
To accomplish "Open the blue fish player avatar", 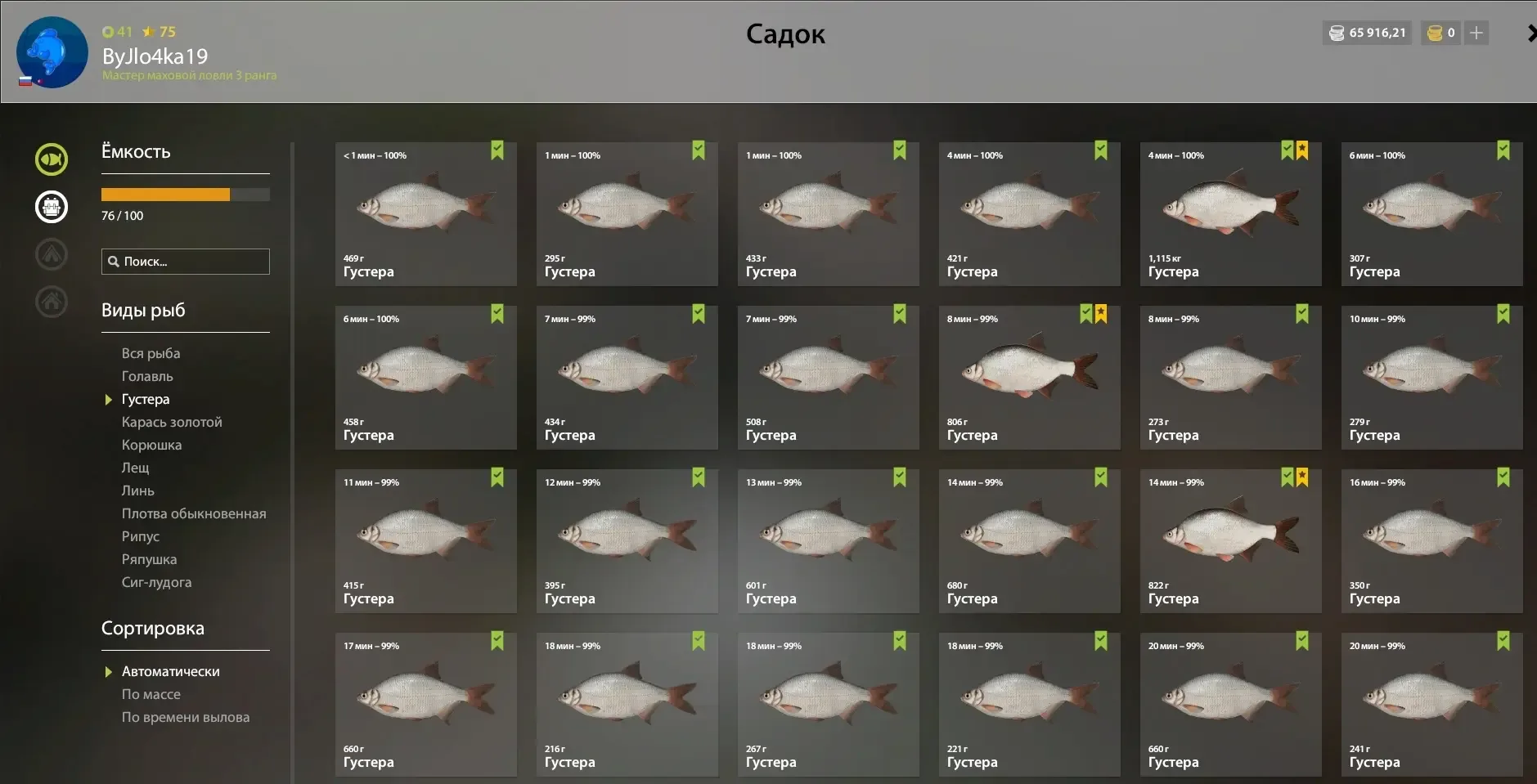I will click(52, 52).
